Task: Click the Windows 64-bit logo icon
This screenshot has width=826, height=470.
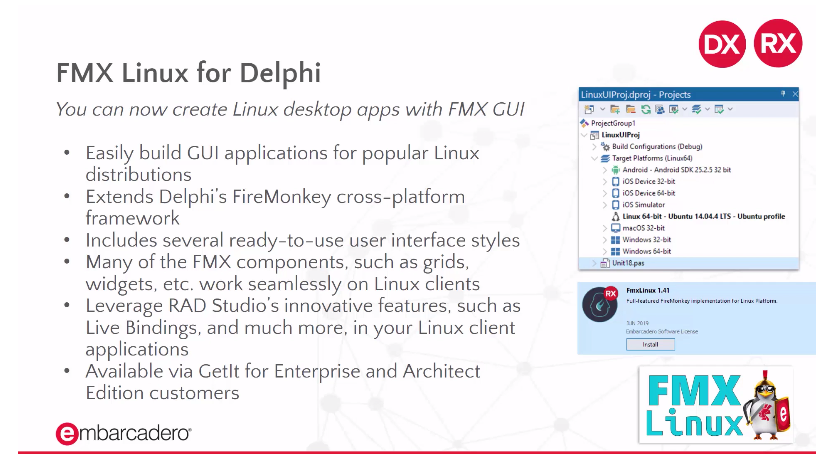Action: (615, 251)
